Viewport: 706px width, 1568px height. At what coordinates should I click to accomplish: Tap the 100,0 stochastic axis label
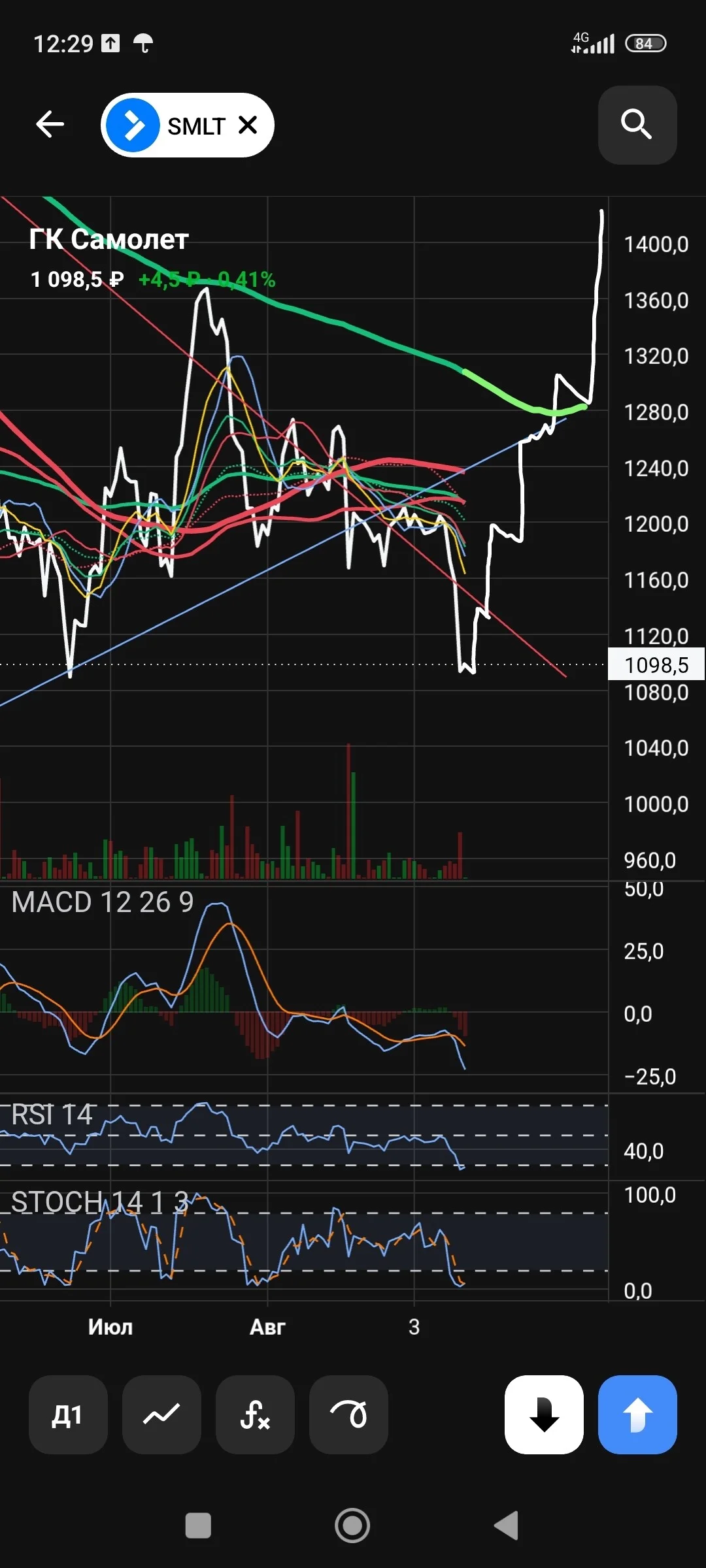(650, 1195)
